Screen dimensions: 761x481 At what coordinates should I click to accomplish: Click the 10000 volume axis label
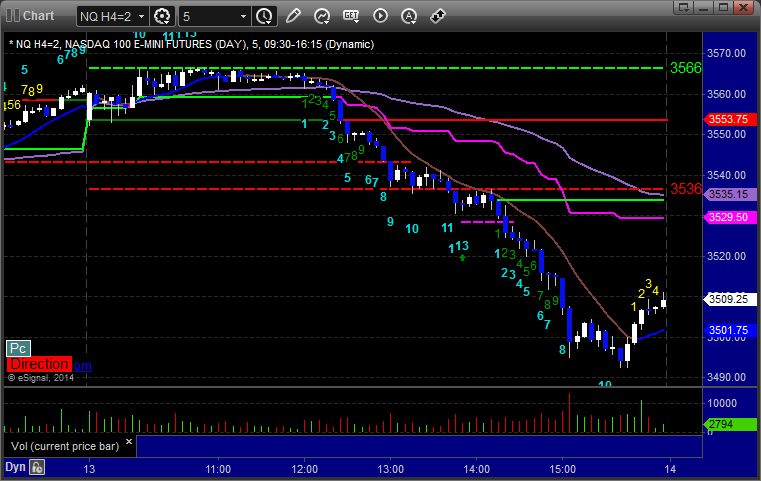pos(722,403)
